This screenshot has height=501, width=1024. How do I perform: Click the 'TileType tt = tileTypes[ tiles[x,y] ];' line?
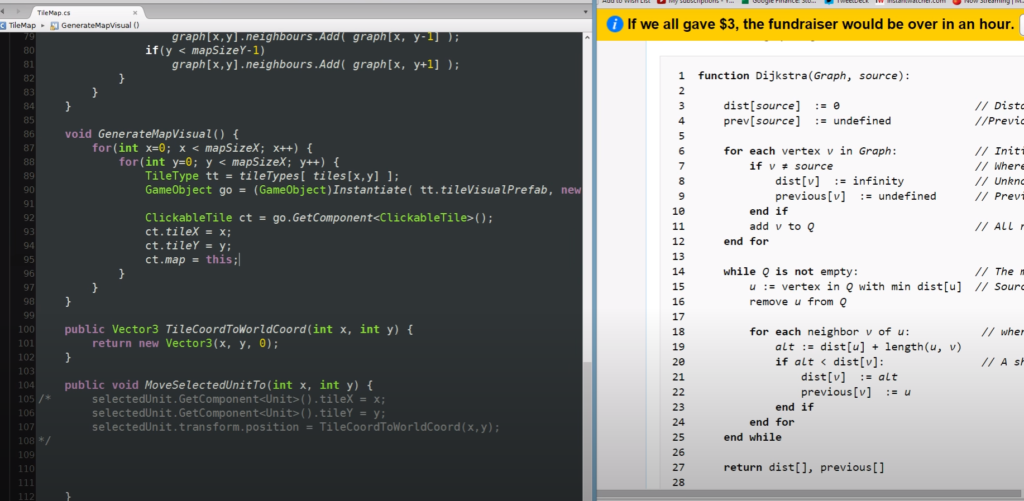click(272, 176)
